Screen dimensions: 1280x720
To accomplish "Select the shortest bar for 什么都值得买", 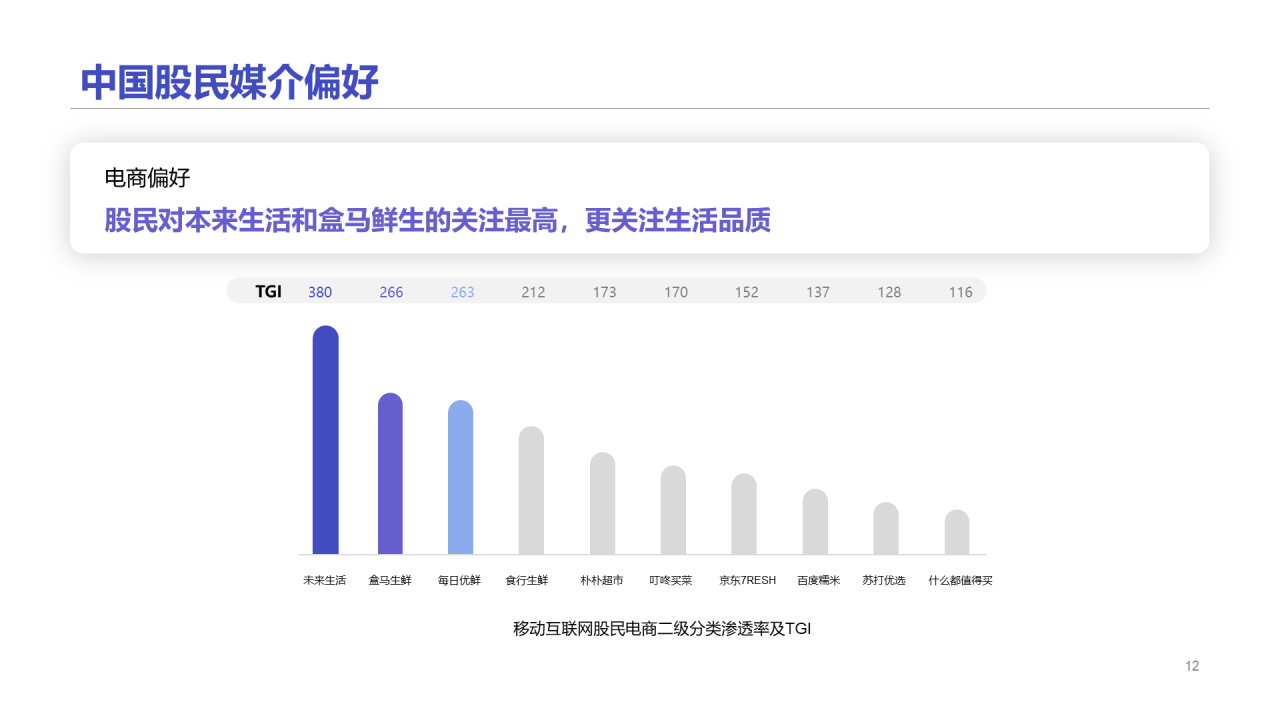I will (957, 532).
